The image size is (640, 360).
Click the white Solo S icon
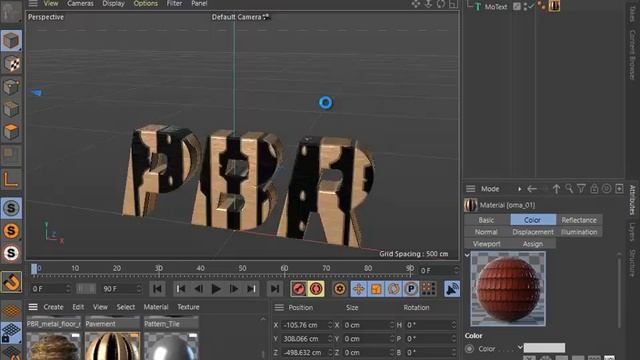click(x=11, y=253)
